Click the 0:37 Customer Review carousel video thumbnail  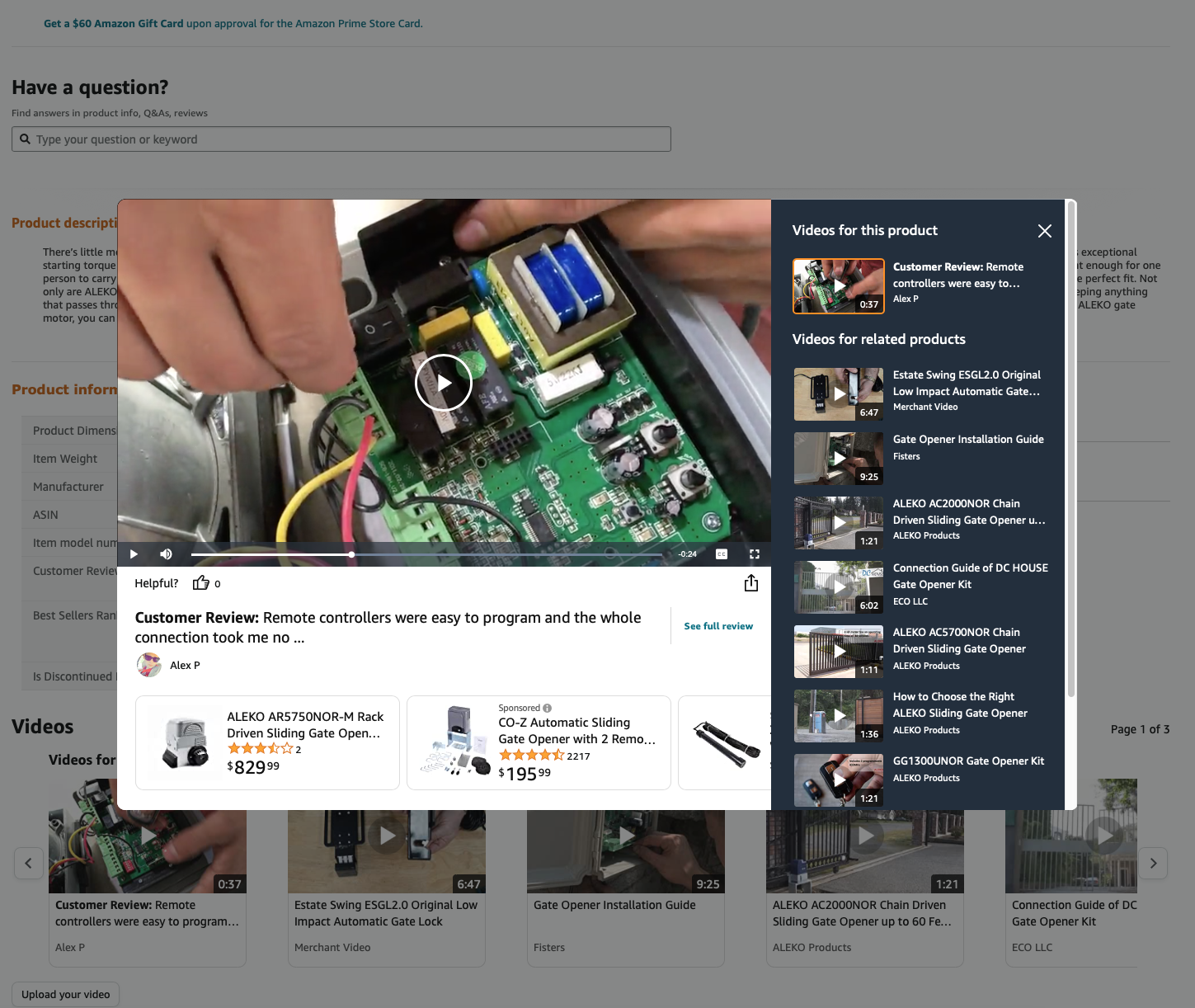[x=148, y=850]
